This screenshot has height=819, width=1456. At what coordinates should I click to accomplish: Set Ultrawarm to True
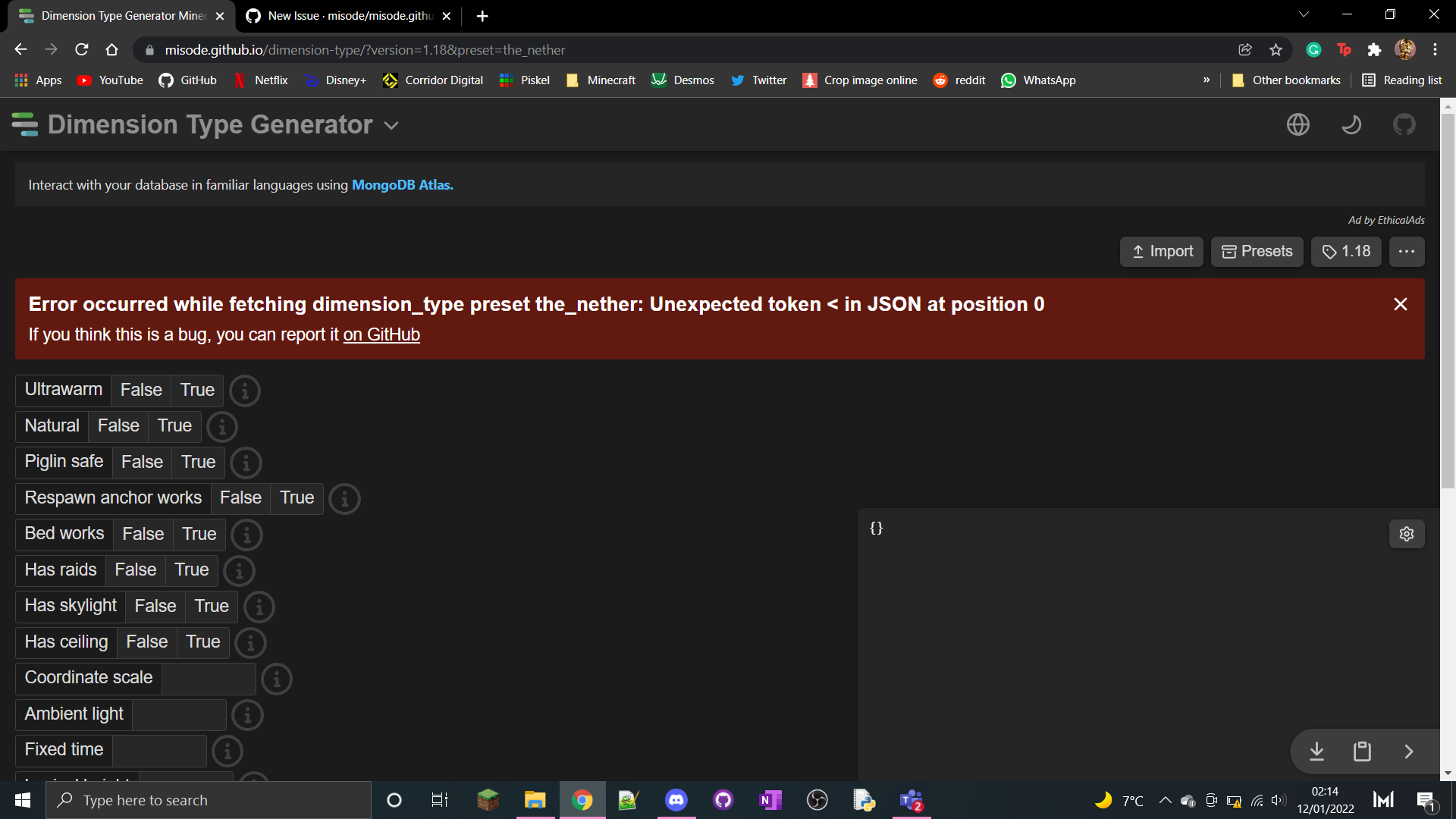tap(196, 390)
